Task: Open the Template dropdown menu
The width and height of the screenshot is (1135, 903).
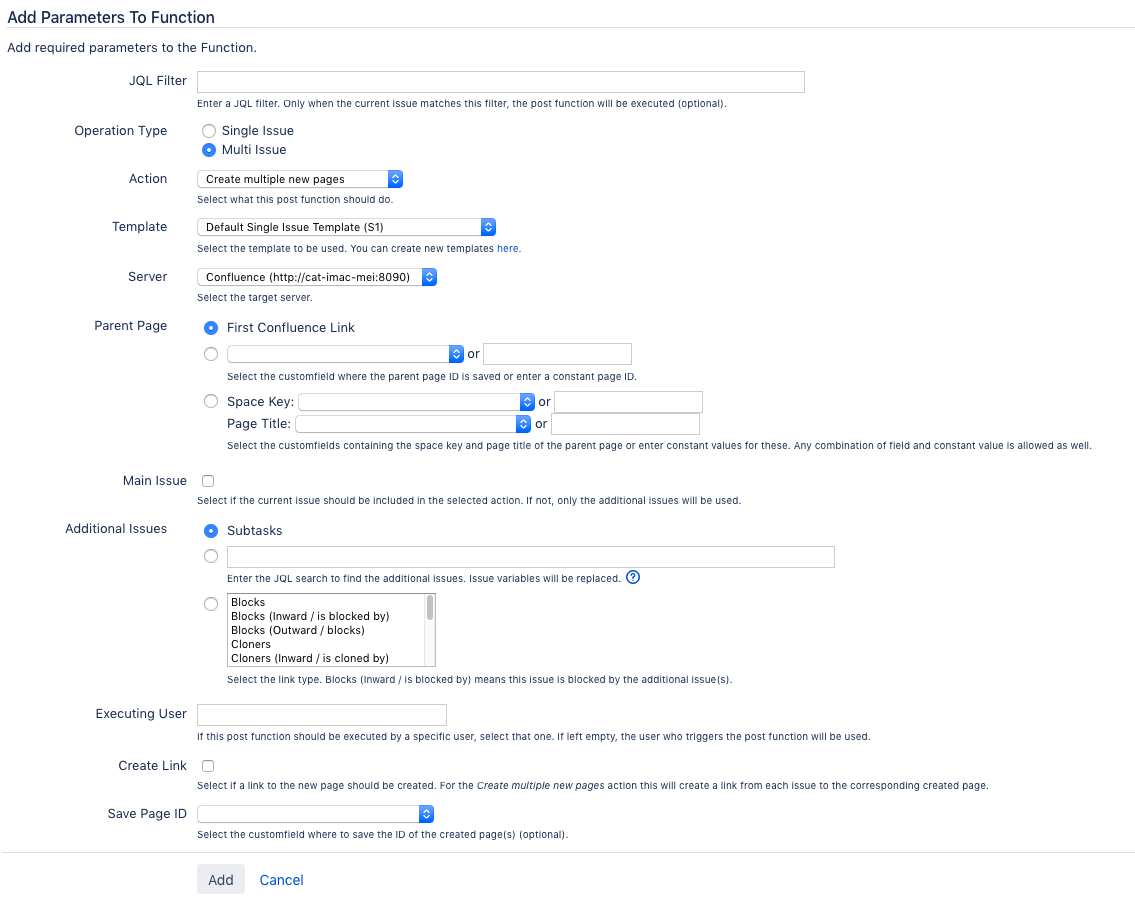Action: tap(346, 227)
